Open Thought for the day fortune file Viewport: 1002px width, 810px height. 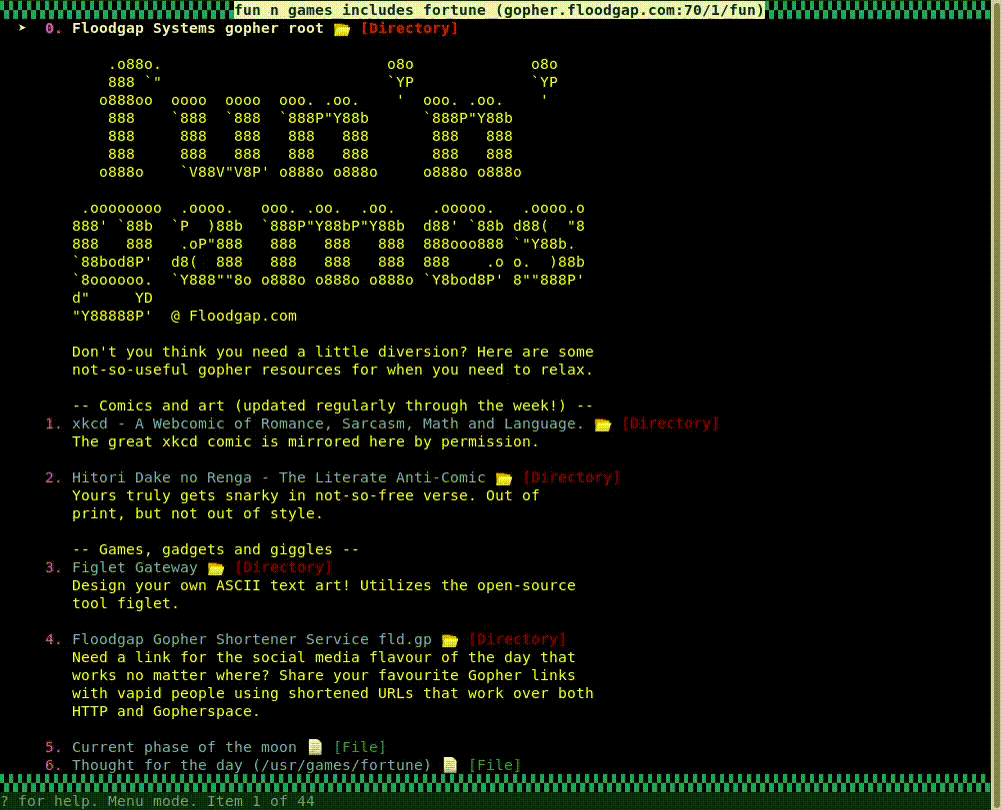pyautogui.click(x=251, y=765)
